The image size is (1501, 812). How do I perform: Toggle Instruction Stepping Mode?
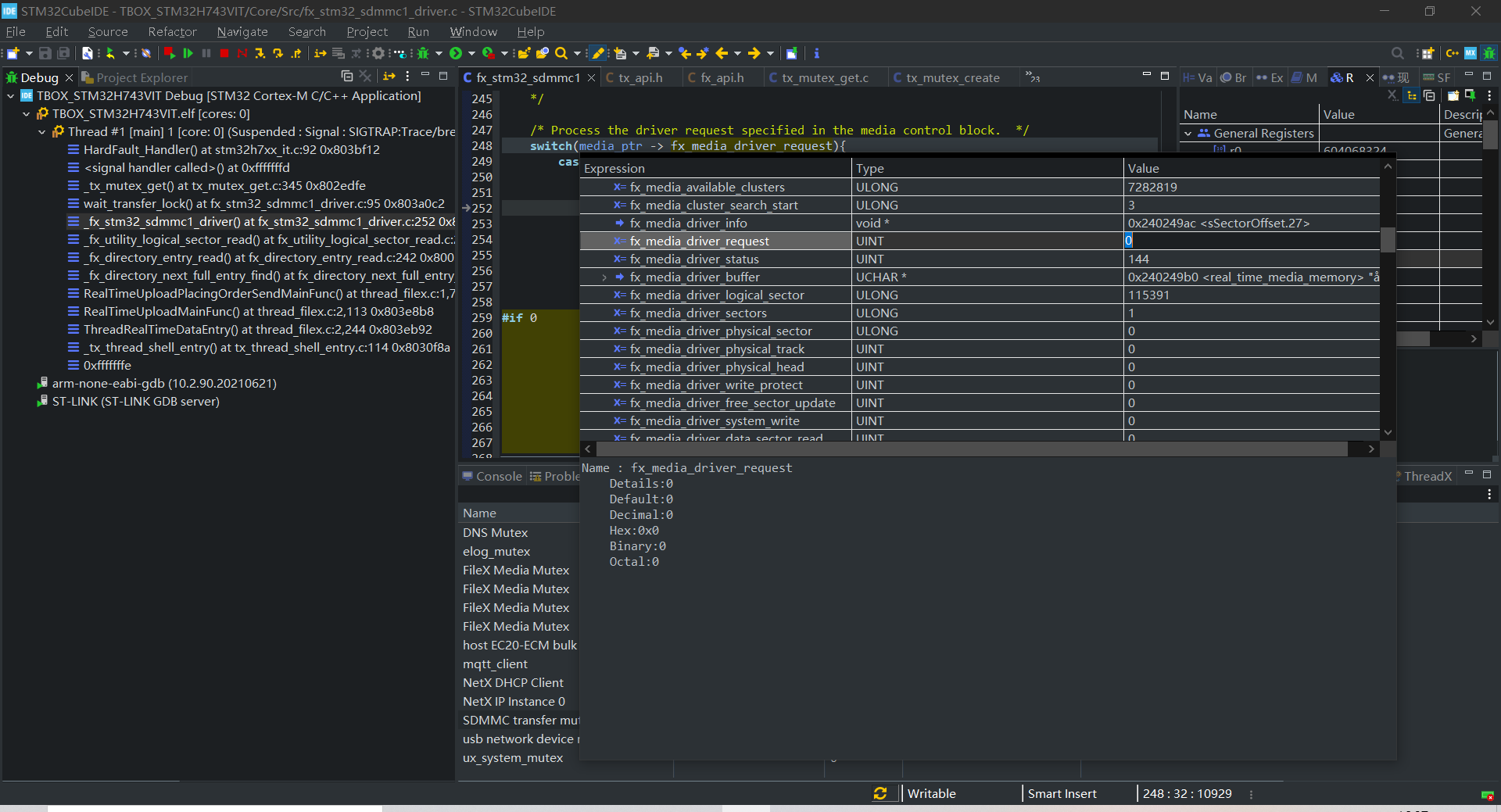320,53
